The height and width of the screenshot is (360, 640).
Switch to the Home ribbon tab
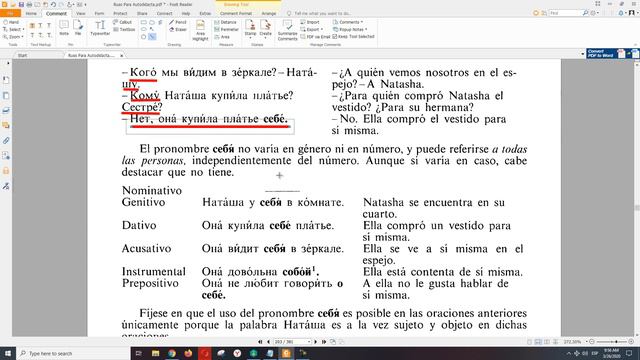(31, 13)
